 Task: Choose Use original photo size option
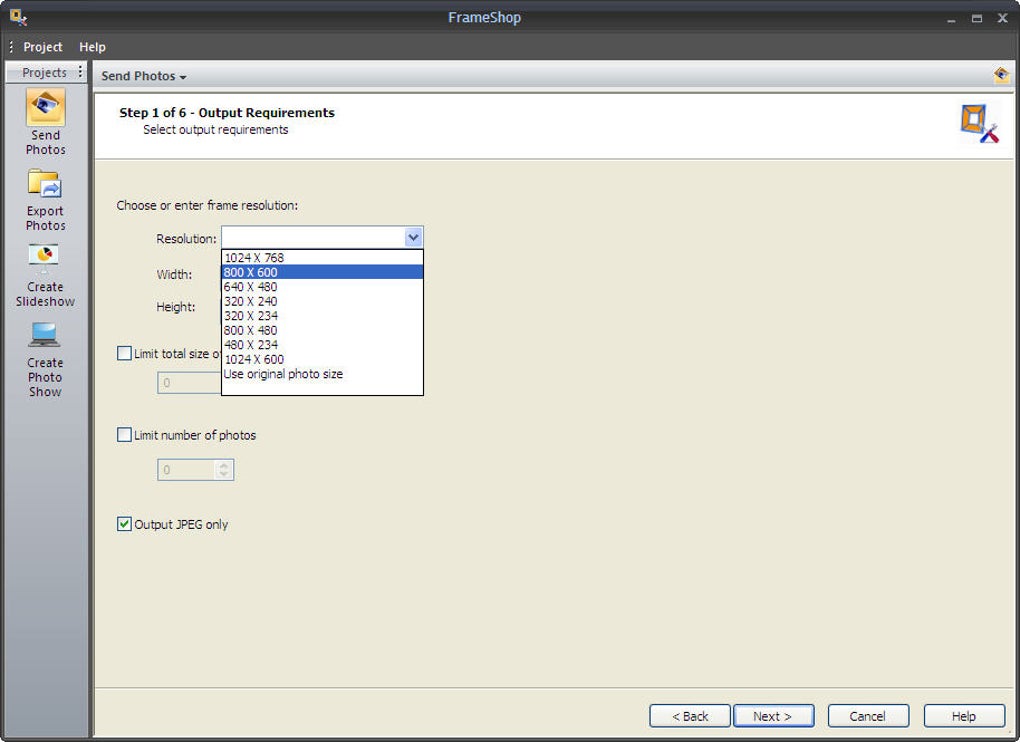click(x=322, y=374)
